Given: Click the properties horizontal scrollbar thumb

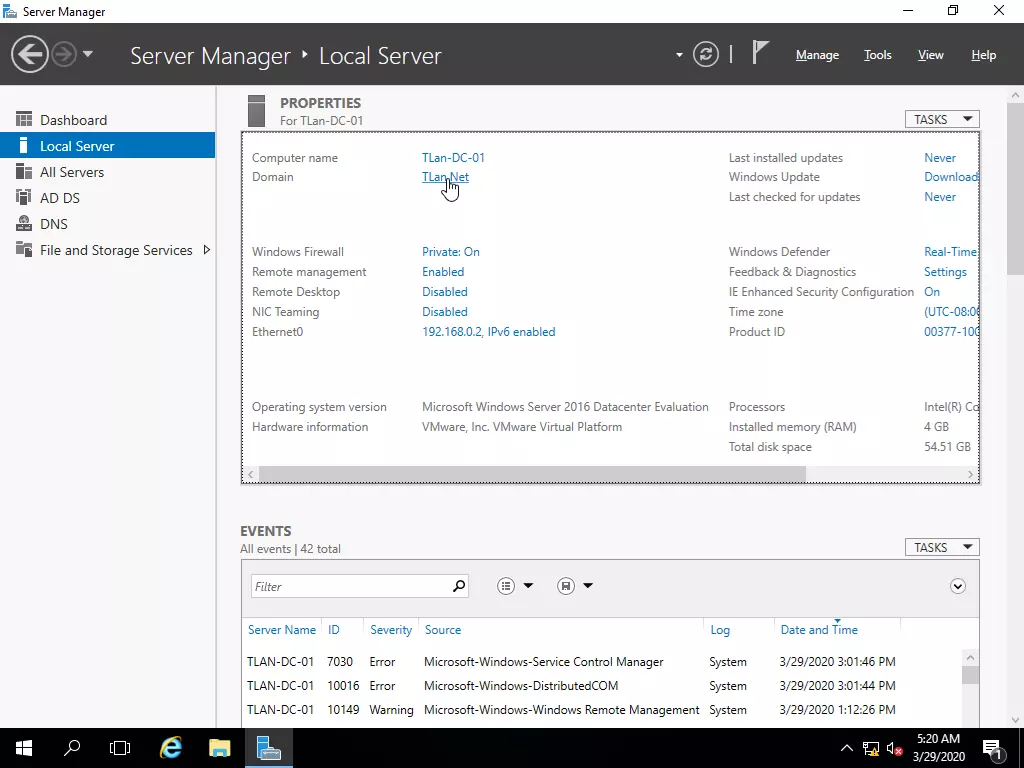Looking at the screenshot, I should [x=532, y=474].
